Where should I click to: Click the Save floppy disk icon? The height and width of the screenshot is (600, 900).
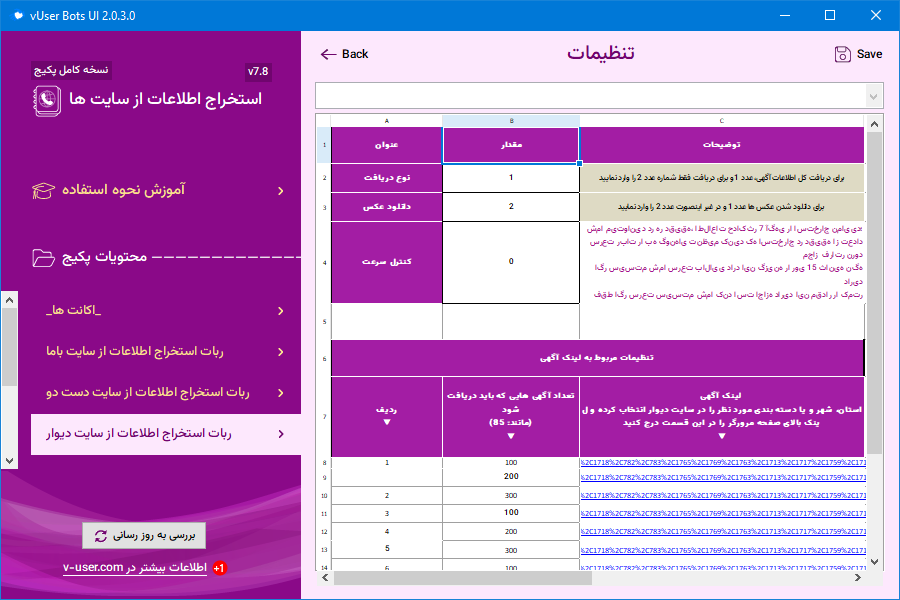[842, 54]
